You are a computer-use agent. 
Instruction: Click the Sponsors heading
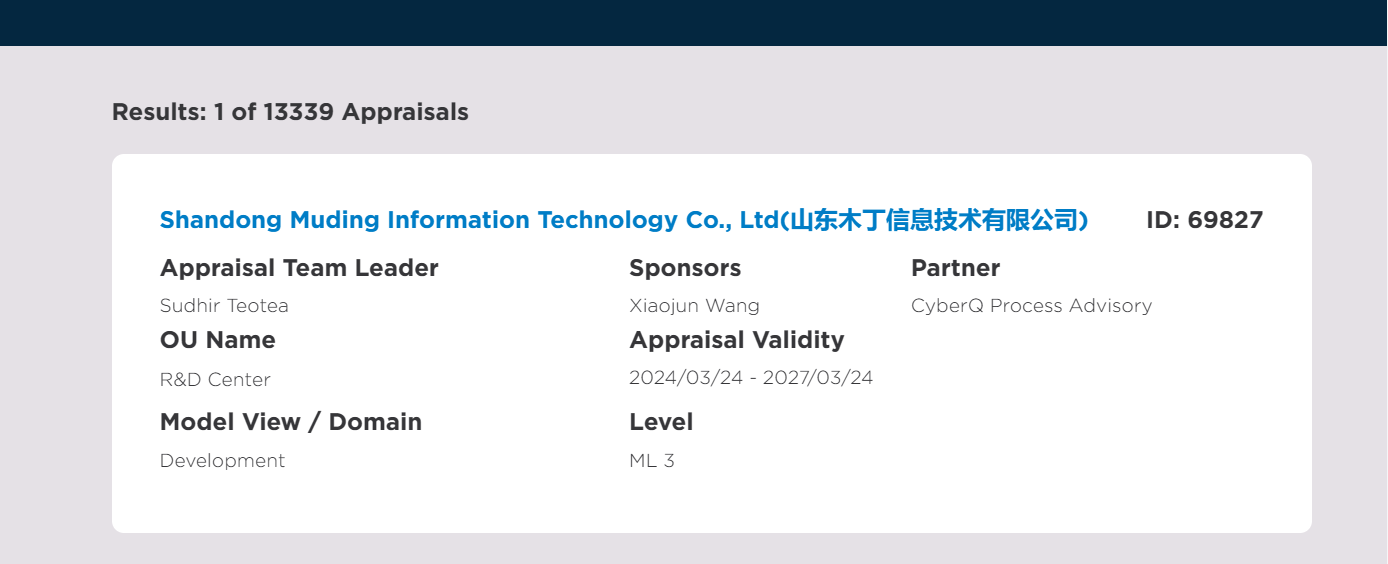point(685,268)
